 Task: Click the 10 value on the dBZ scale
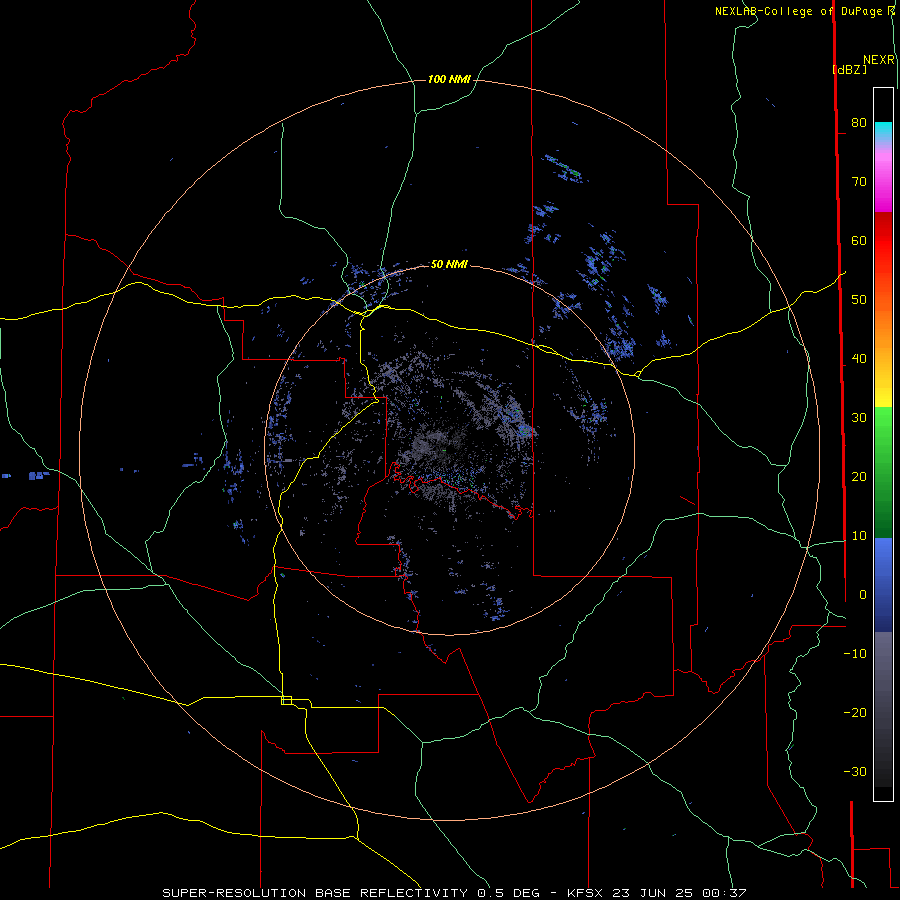click(x=859, y=536)
